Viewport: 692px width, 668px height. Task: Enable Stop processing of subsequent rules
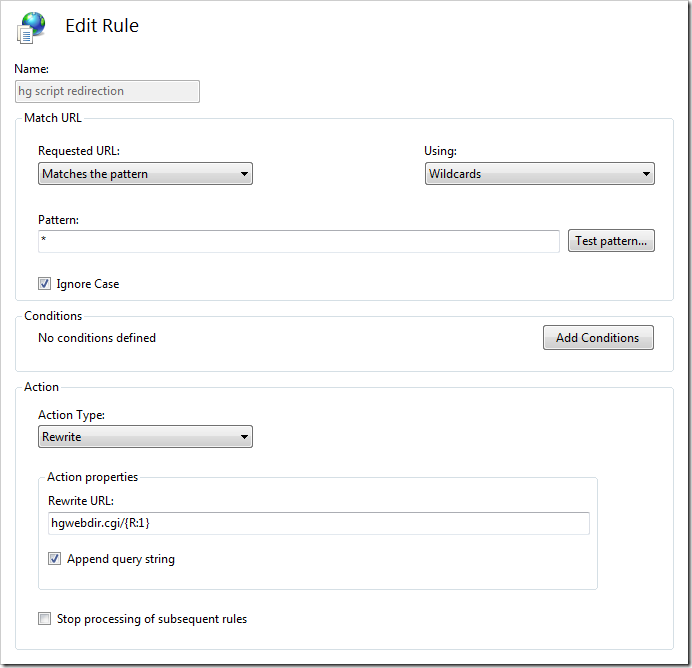[44, 619]
